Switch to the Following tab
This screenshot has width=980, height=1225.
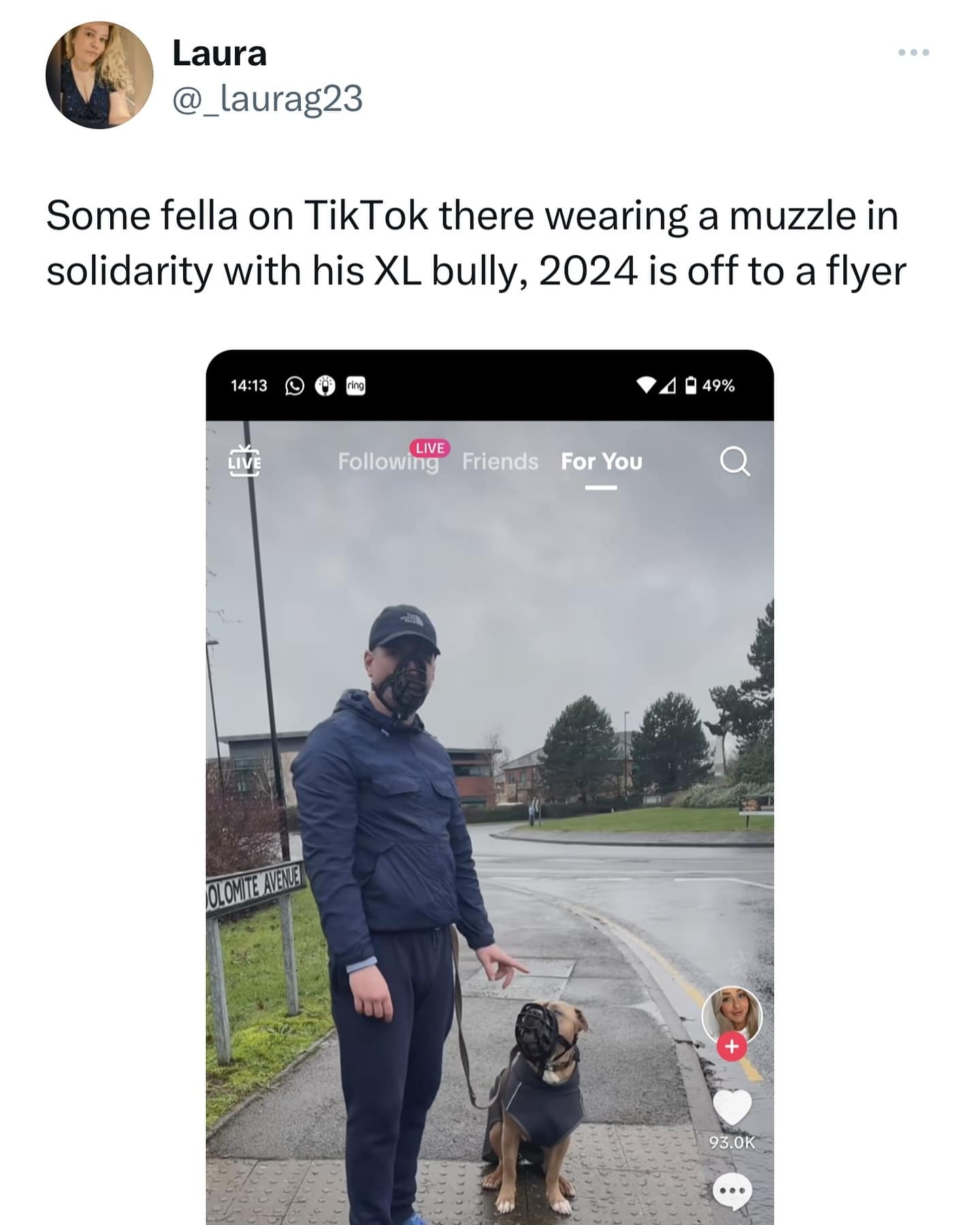click(x=388, y=462)
